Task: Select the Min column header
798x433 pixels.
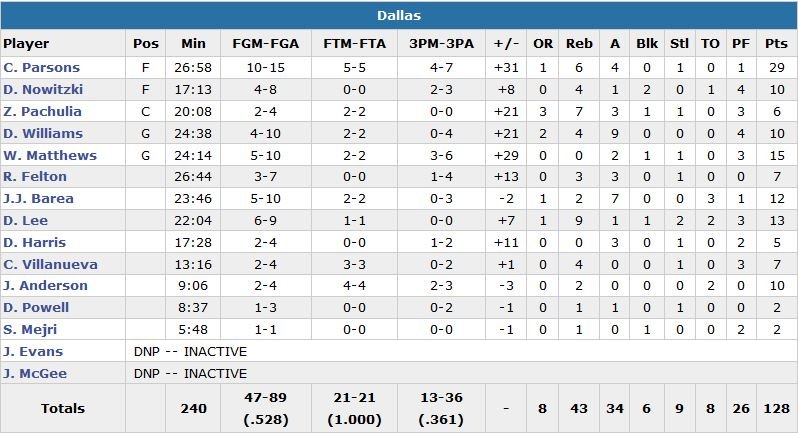Action: (193, 44)
